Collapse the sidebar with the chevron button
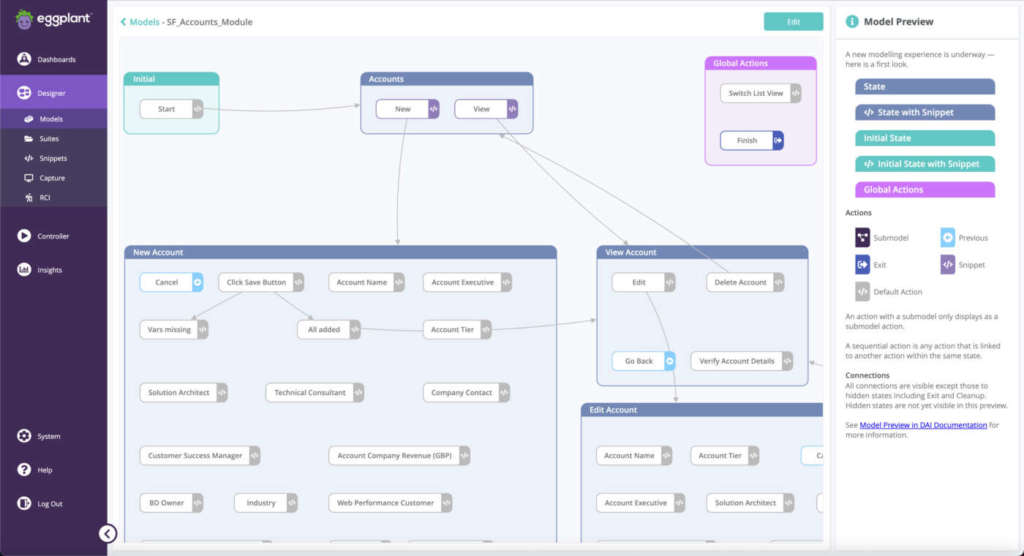 (108, 534)
